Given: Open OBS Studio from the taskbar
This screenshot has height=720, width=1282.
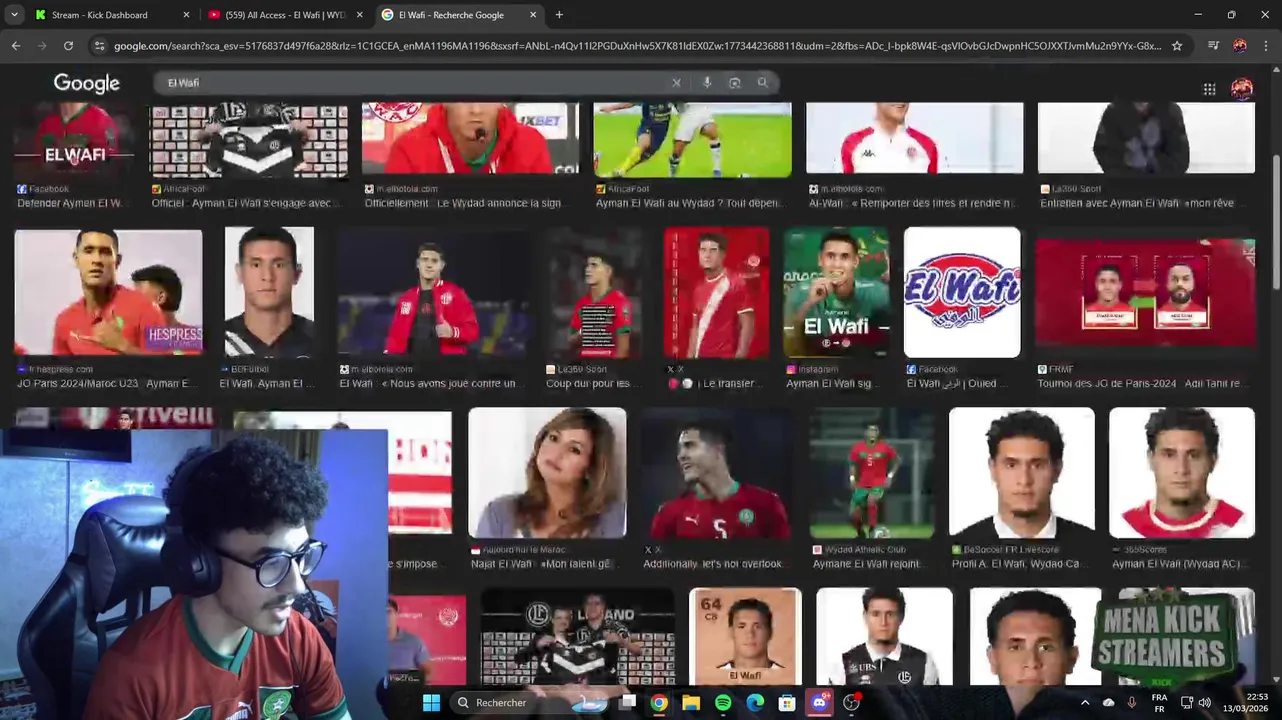Looking at the screenshot, I should coord(851,703).
